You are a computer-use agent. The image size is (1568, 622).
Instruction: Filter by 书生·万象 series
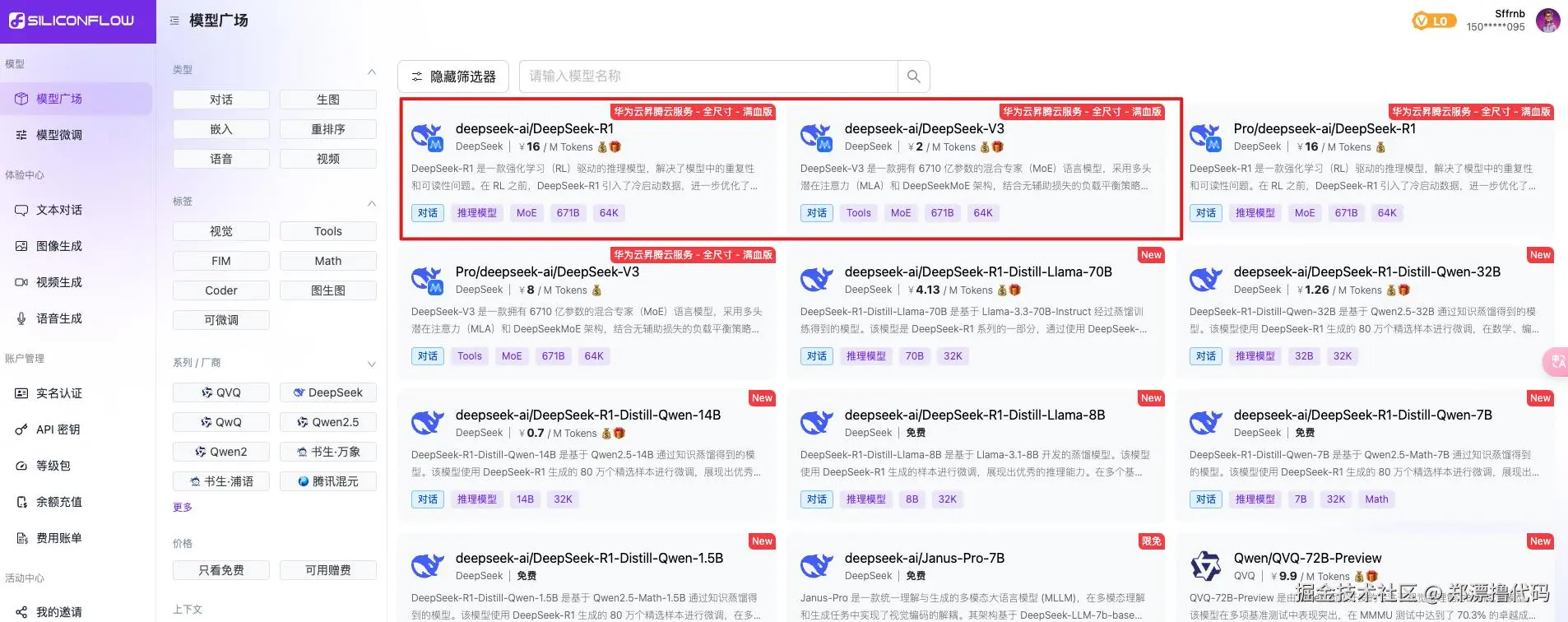pyautogui.click(x=328, y=452)
